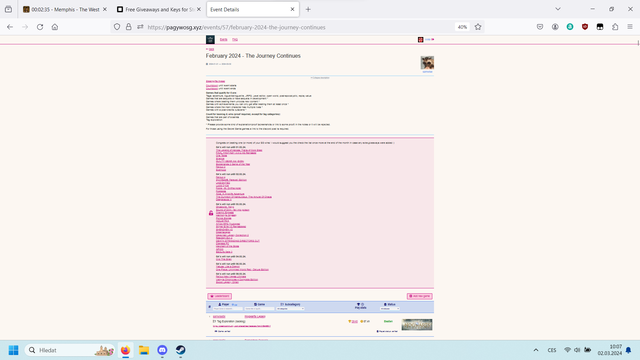Focus the Player name filter field
The height and width of the screenshot is (360, 640).
[x=228, y=309]
